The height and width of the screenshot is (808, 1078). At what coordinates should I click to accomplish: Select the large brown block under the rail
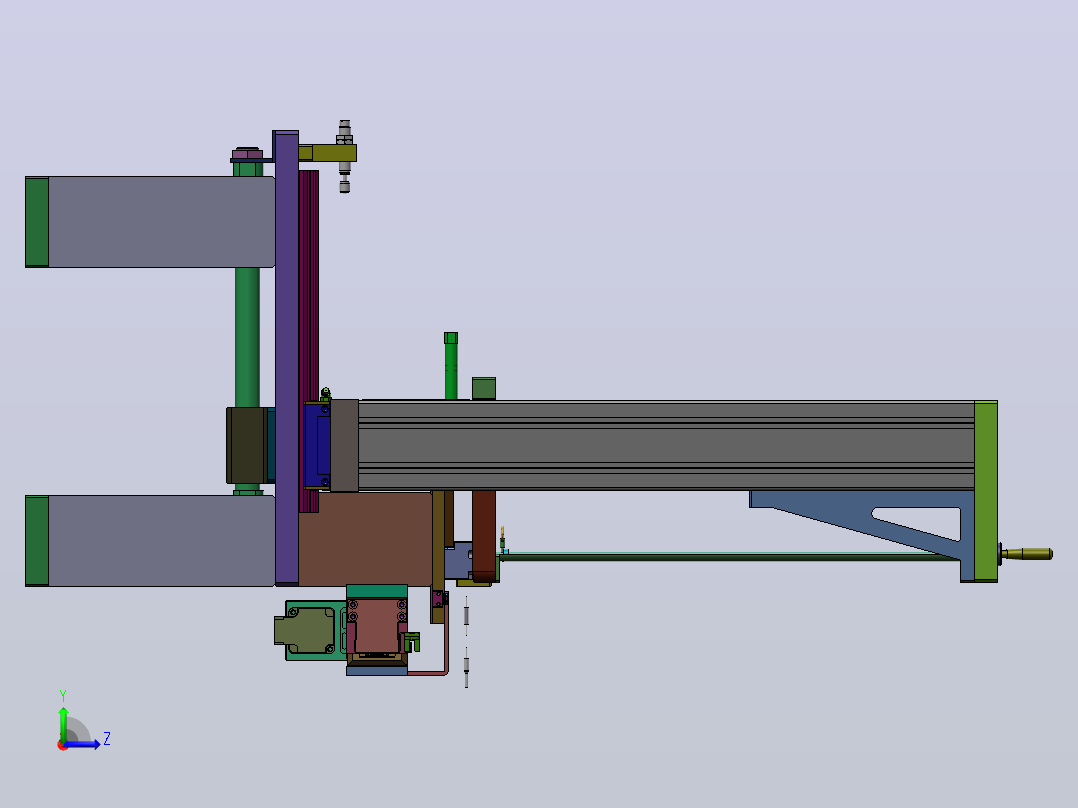[x=365, y=538]
